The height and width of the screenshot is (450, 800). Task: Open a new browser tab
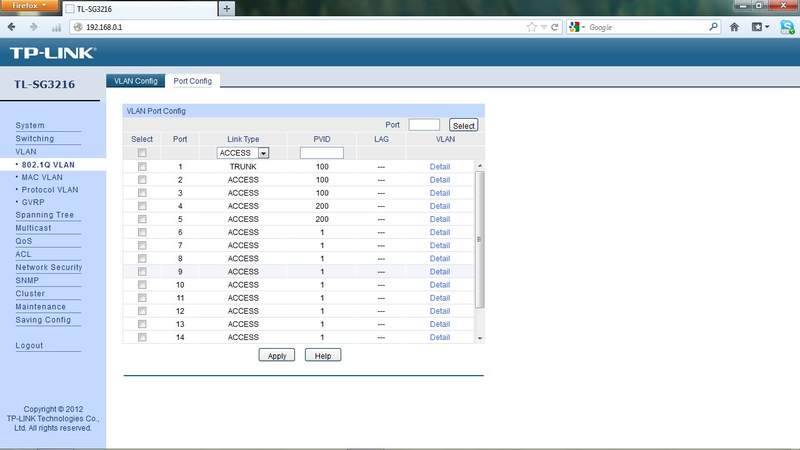227,9
